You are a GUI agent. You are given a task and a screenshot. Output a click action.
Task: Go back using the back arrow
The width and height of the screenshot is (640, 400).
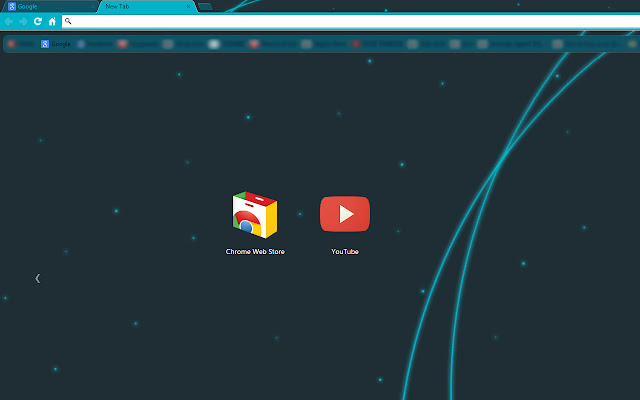(x=9, y=21)
